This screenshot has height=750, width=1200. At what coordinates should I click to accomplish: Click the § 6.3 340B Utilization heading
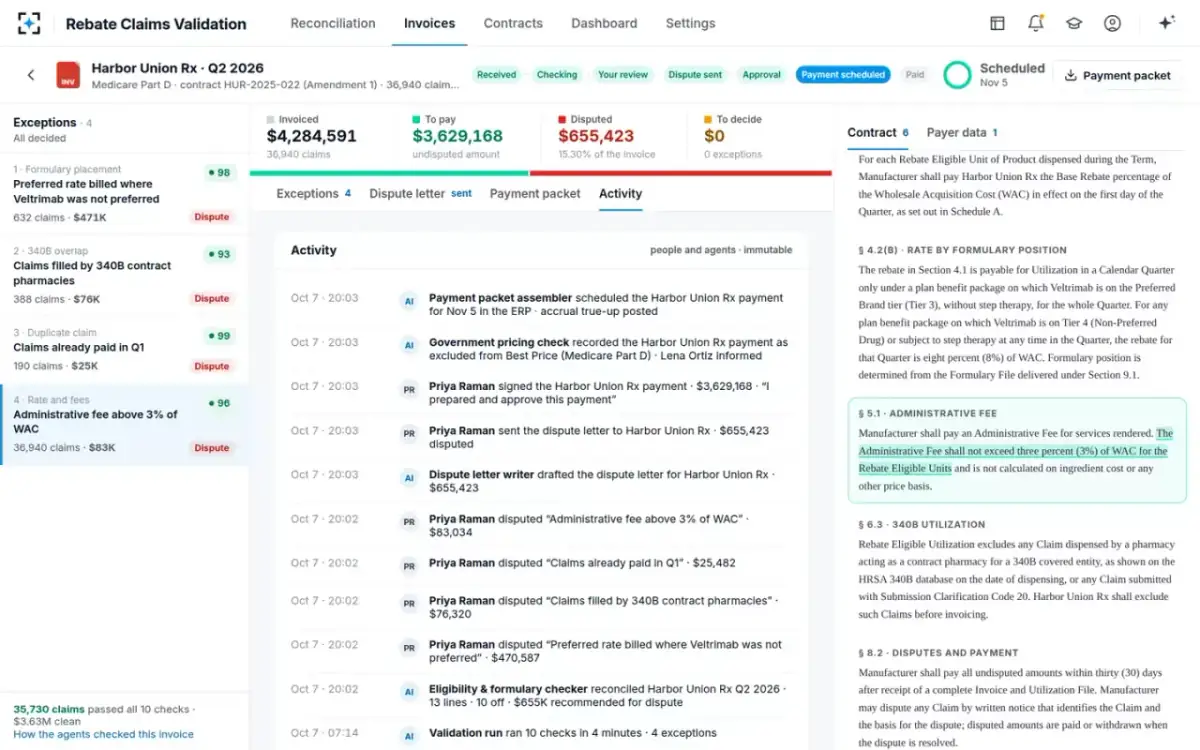click(921, 524)
